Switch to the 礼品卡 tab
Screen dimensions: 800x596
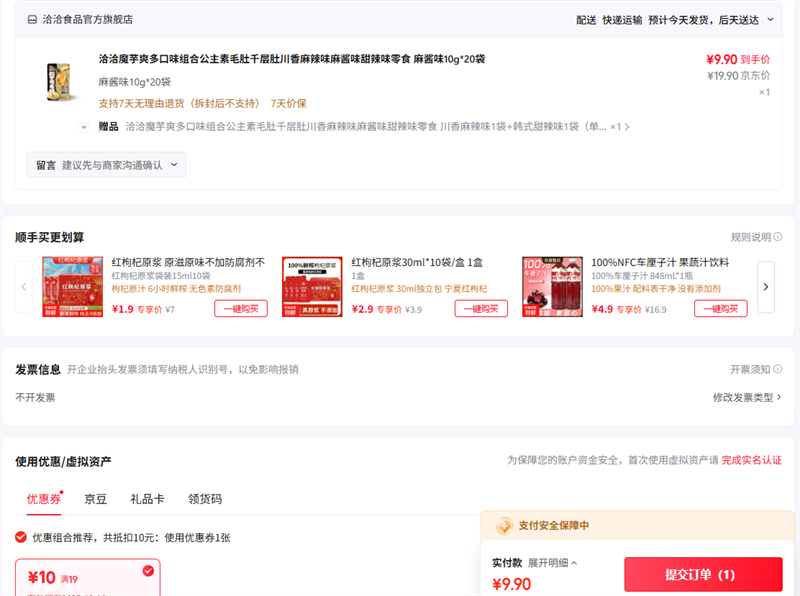point(146,499)
